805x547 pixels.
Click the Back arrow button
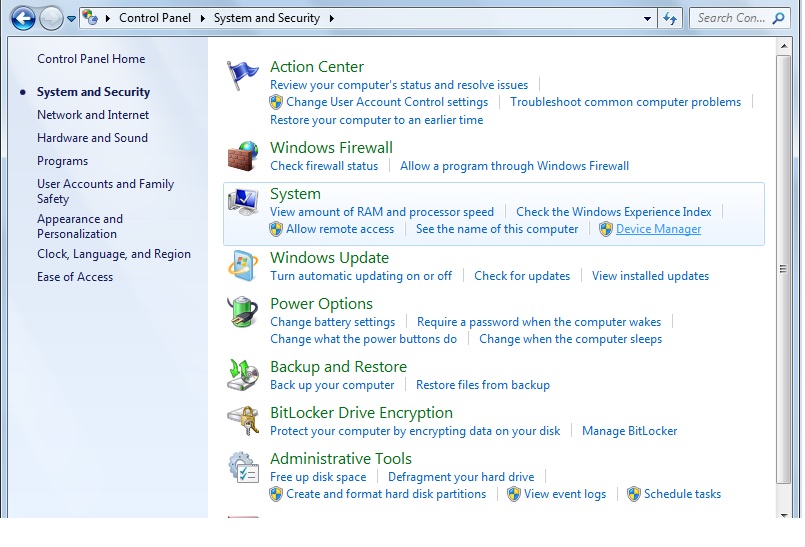[x=23, y=18]
